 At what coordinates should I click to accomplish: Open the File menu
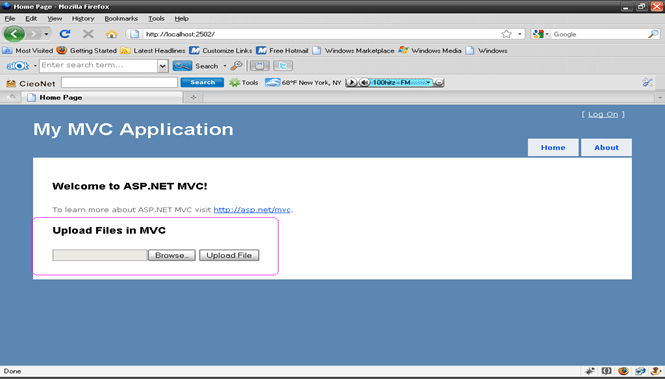(10, 19)
